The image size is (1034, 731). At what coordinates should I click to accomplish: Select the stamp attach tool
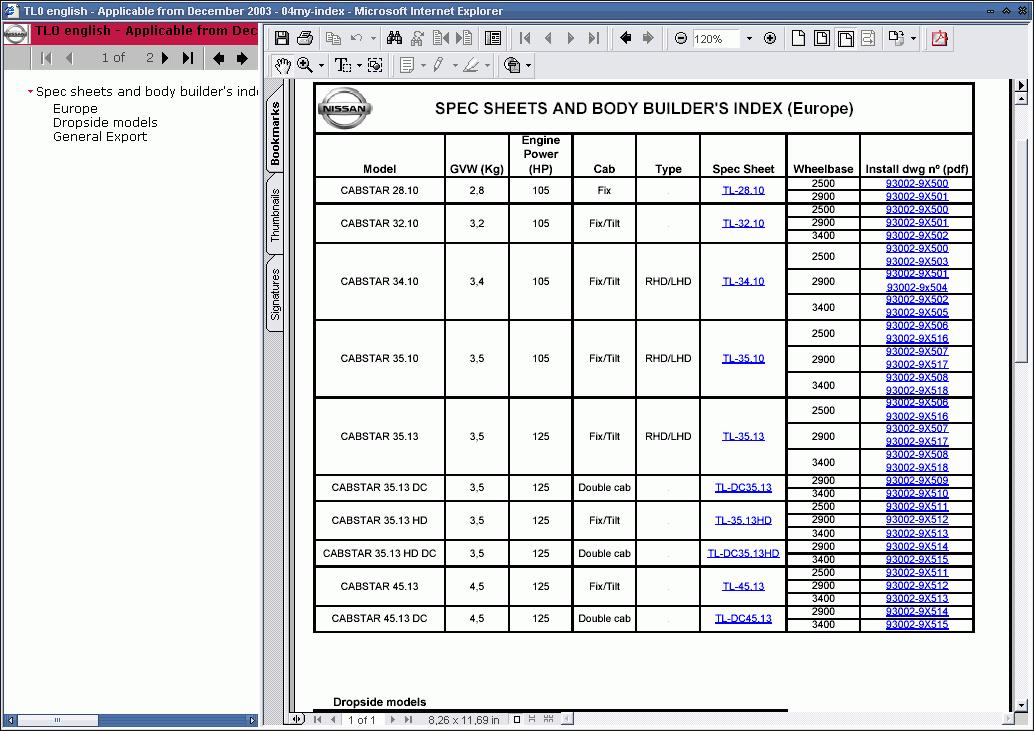(512, 65)
